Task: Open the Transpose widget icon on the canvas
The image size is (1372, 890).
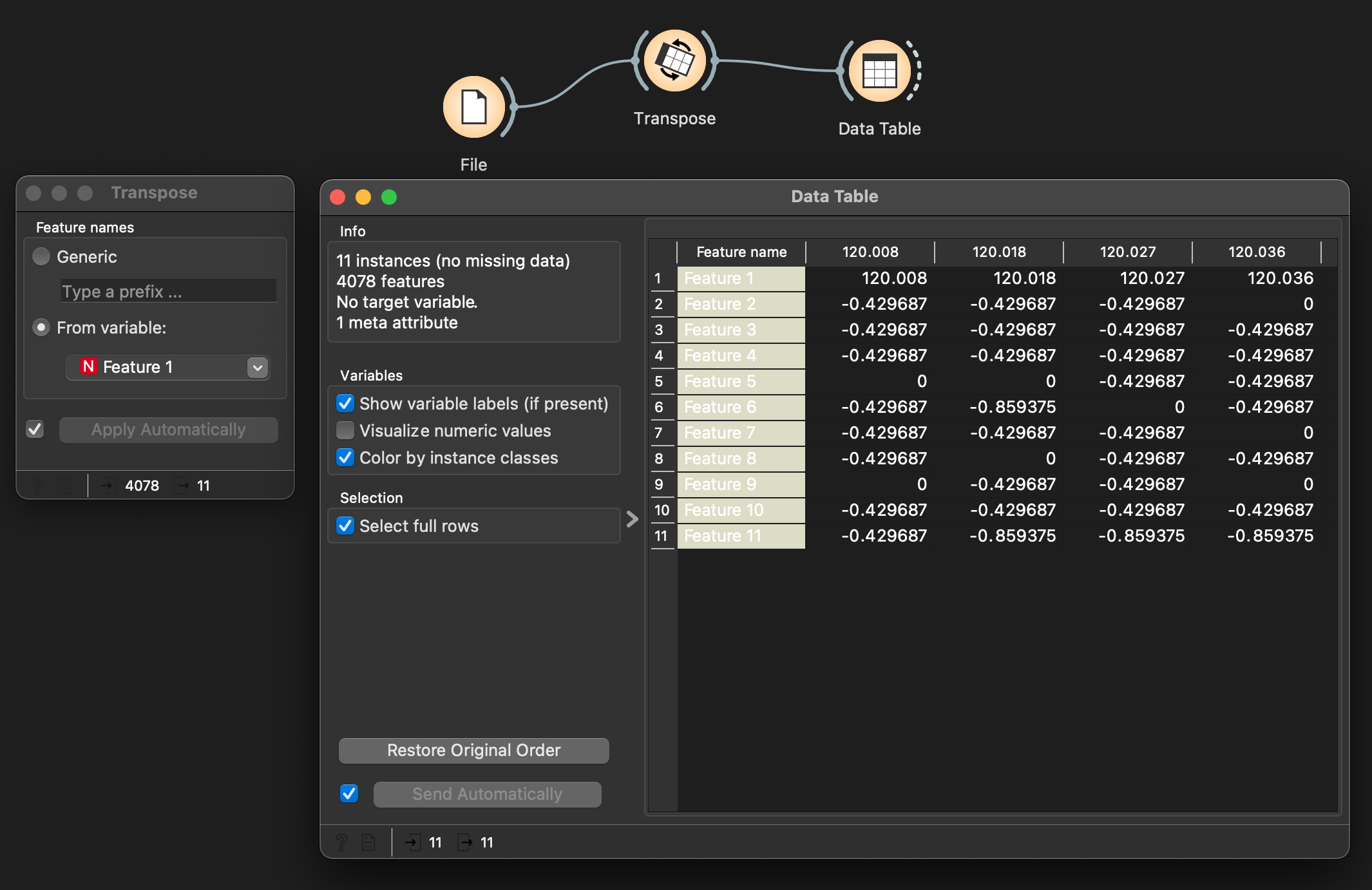Action: click(x=674, y=61)
